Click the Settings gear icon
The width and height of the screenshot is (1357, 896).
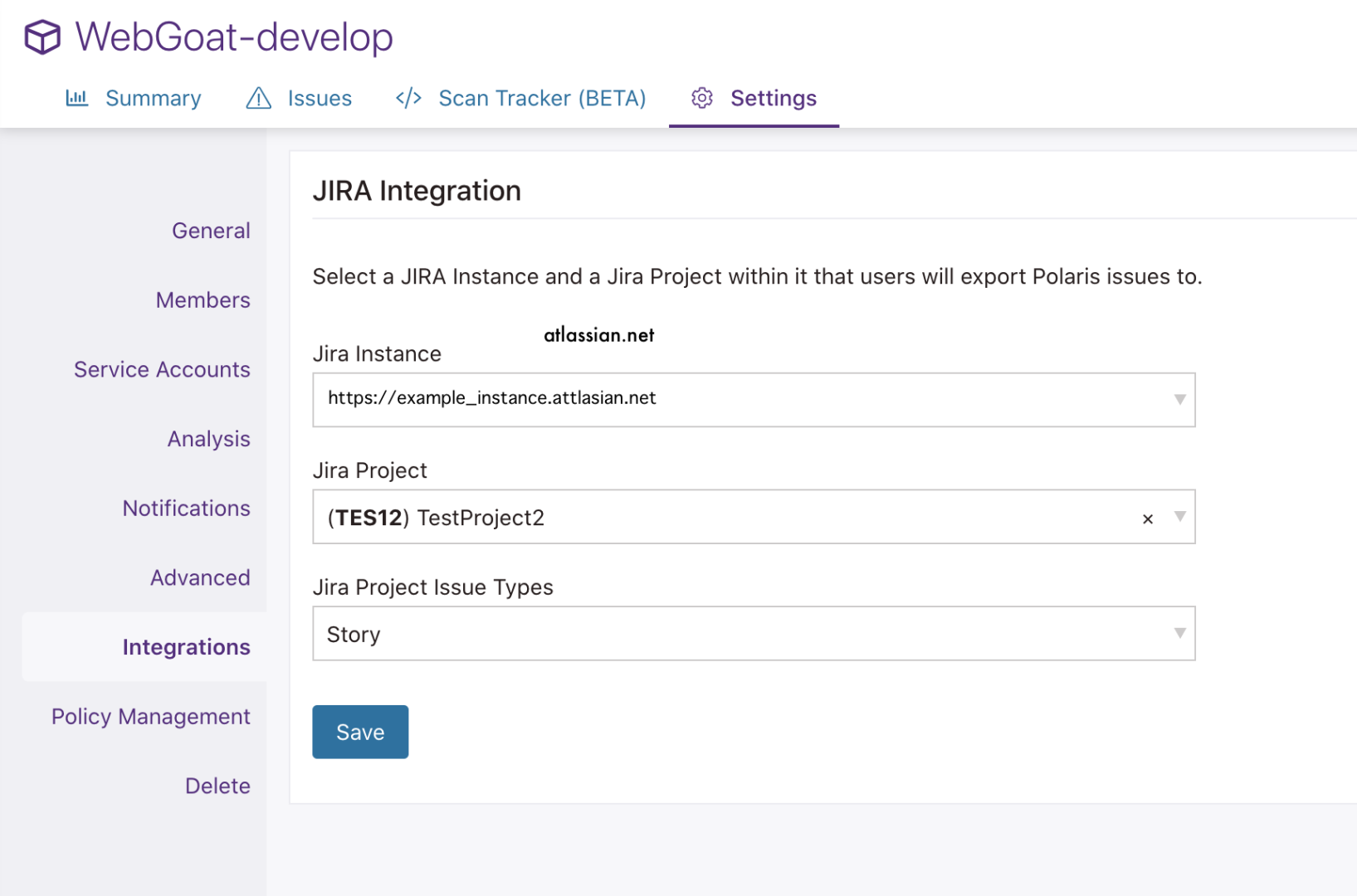pyautogui.click(x=702, y=98)
